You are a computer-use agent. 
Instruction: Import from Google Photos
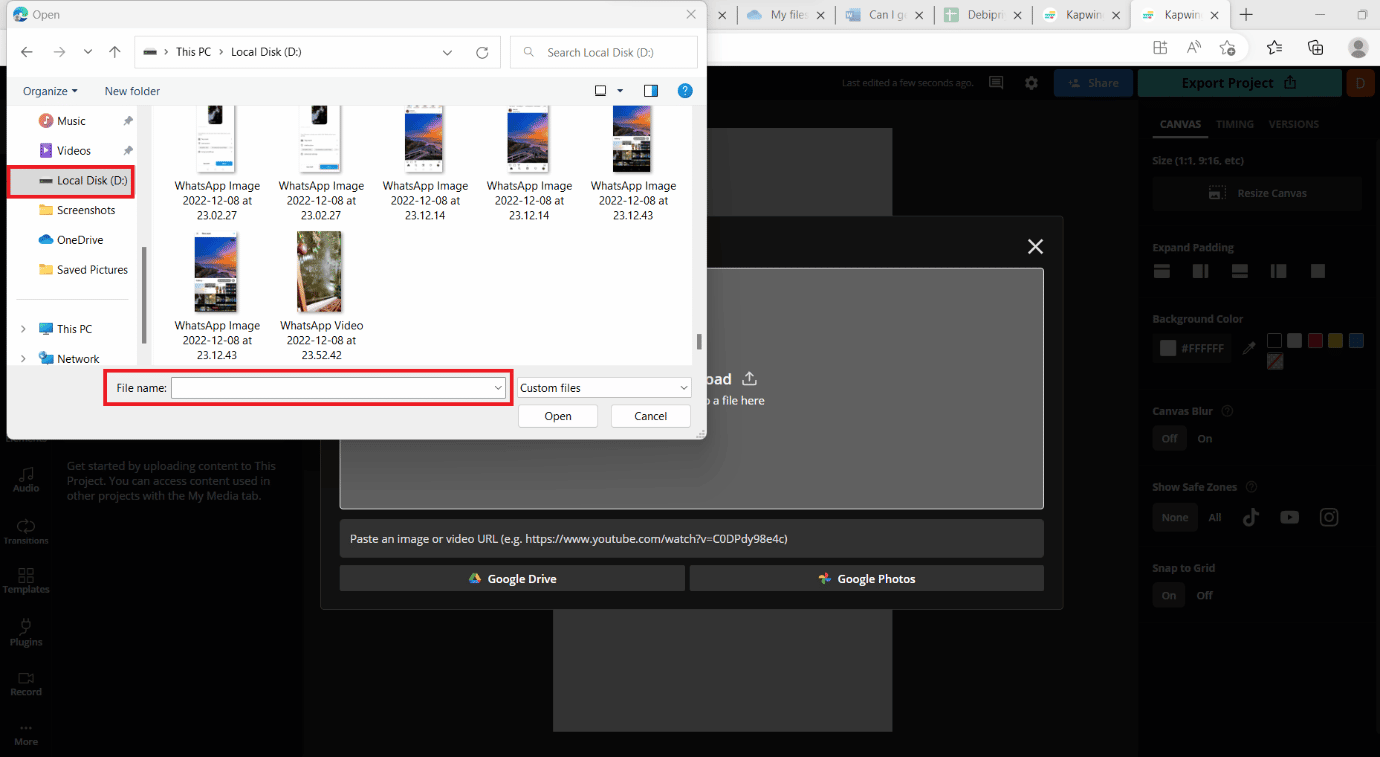866,578
